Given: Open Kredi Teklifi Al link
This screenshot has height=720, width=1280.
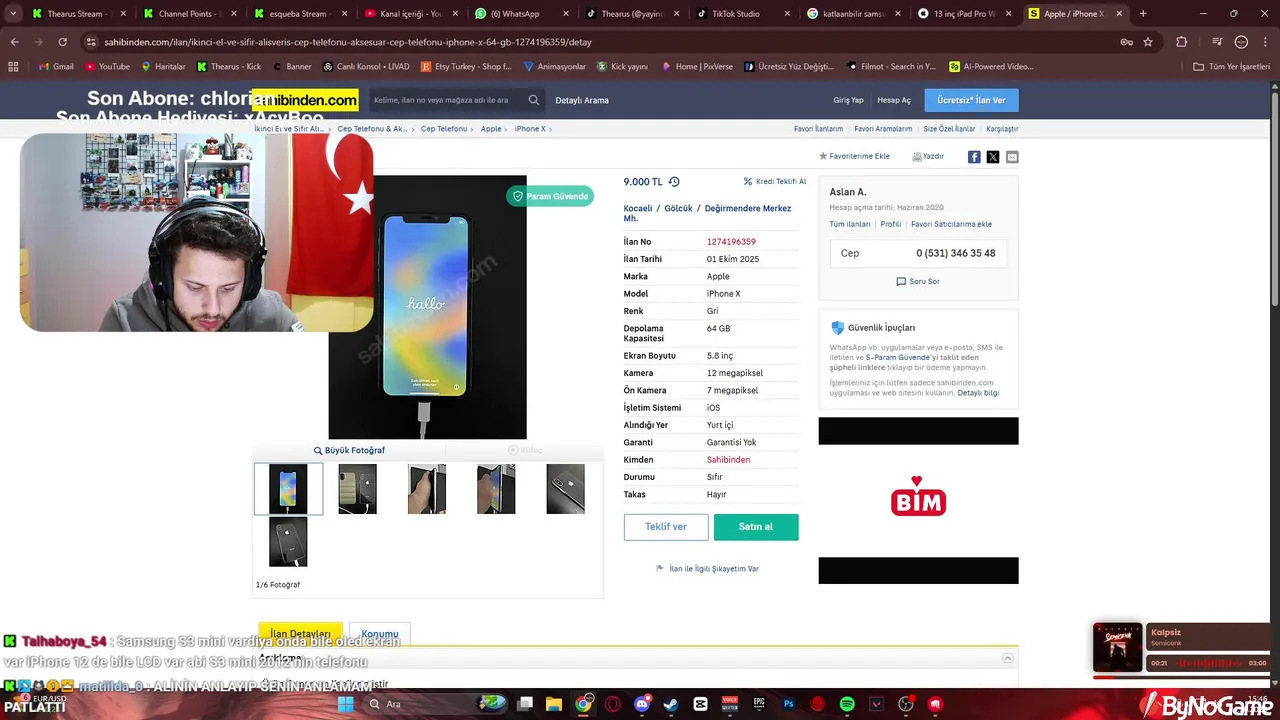Looking at the screenshot, I should [x=775, y=182].
